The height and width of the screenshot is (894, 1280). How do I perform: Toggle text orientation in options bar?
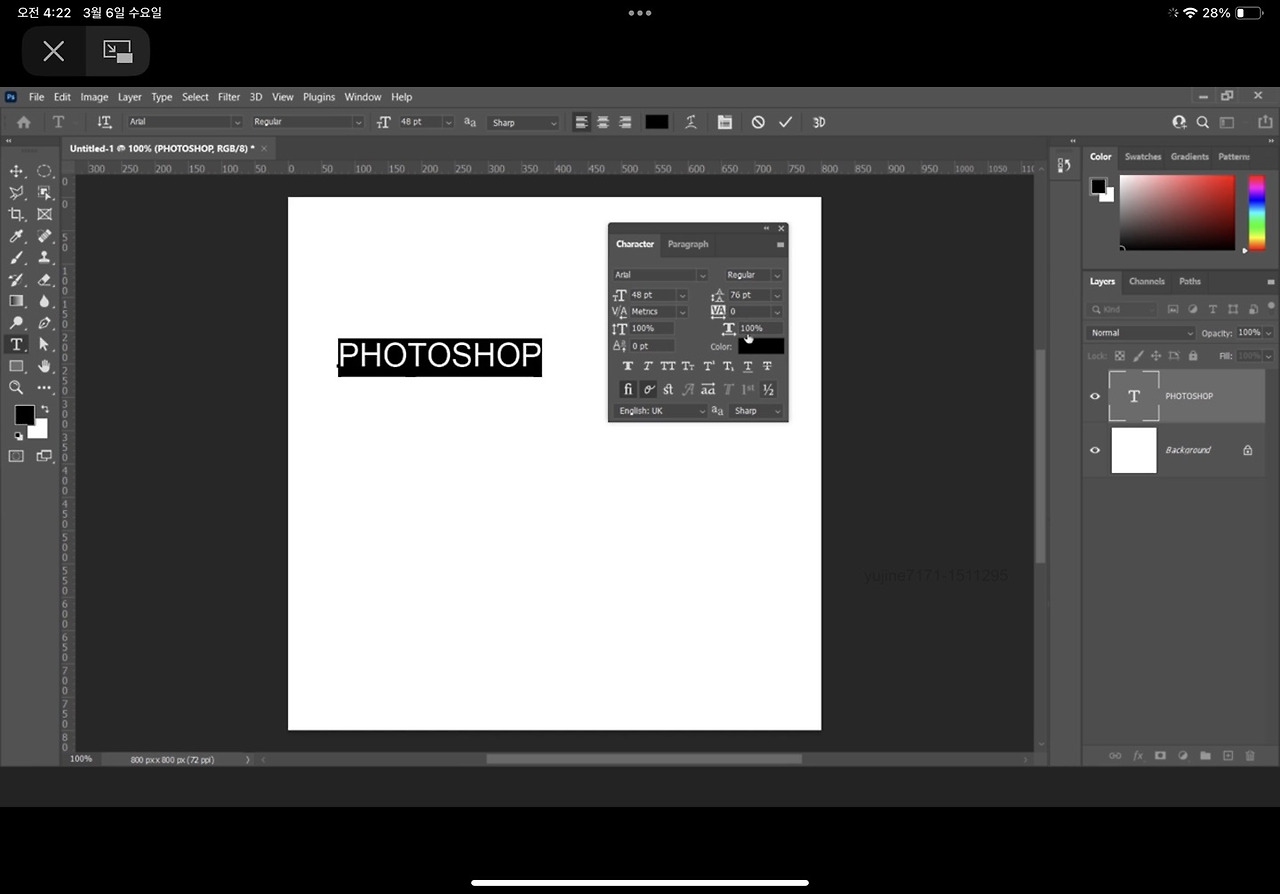[x=104, y=122]
